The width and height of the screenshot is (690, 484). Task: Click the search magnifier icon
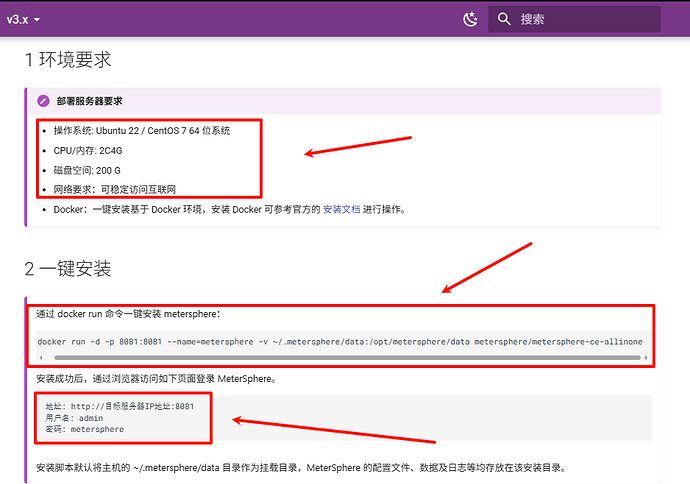pos(504,19)
